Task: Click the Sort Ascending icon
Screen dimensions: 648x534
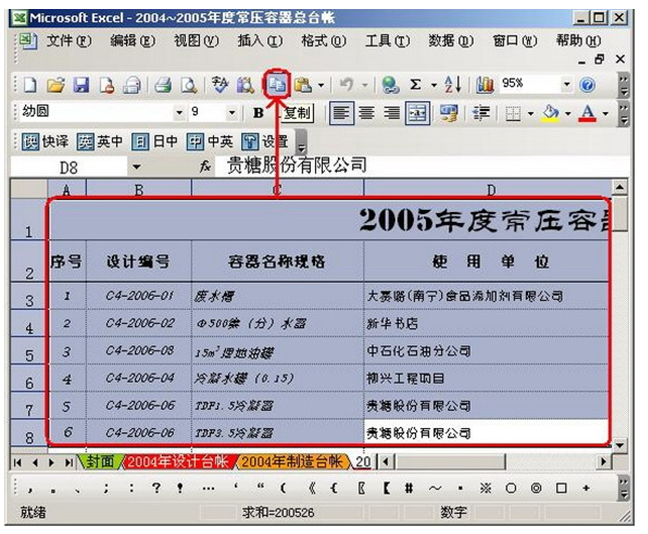Action: [449, 86]
